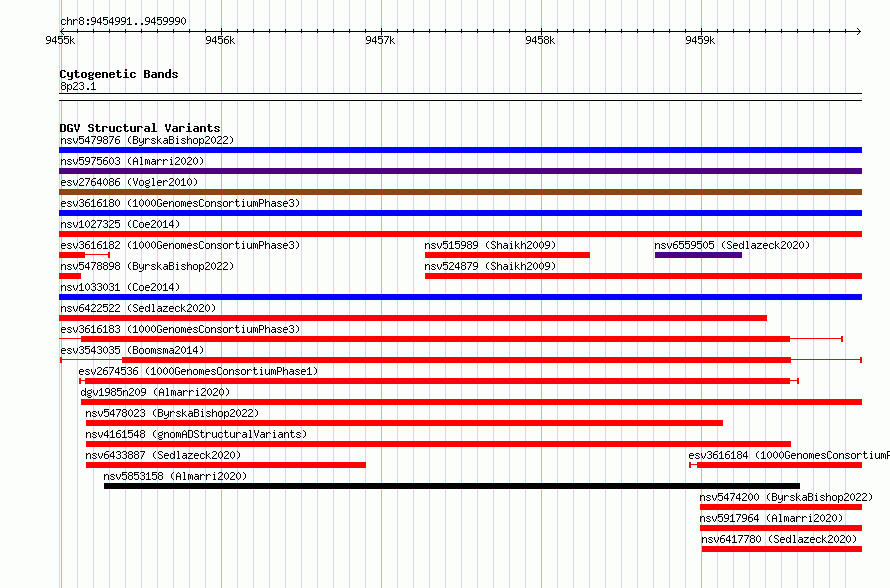
Task: Open the esv3616180 variant label
Action: pos(180,203)
